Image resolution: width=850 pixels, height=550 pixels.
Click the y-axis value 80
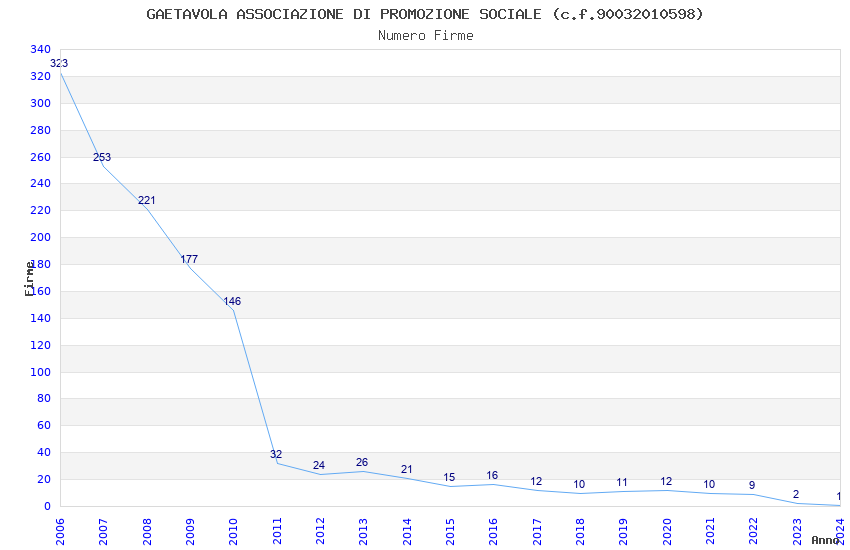coord(44,398)
